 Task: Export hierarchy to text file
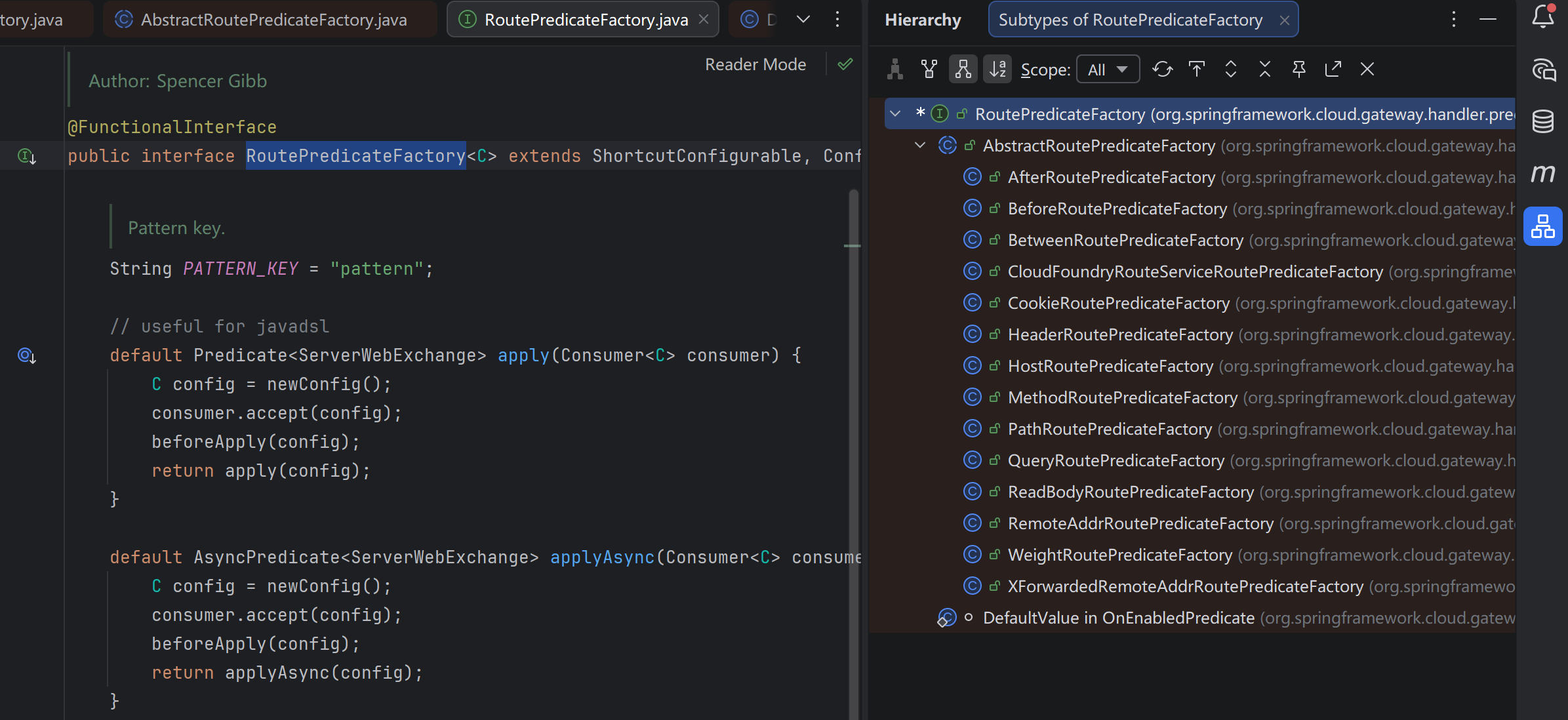pos(1333,69)
